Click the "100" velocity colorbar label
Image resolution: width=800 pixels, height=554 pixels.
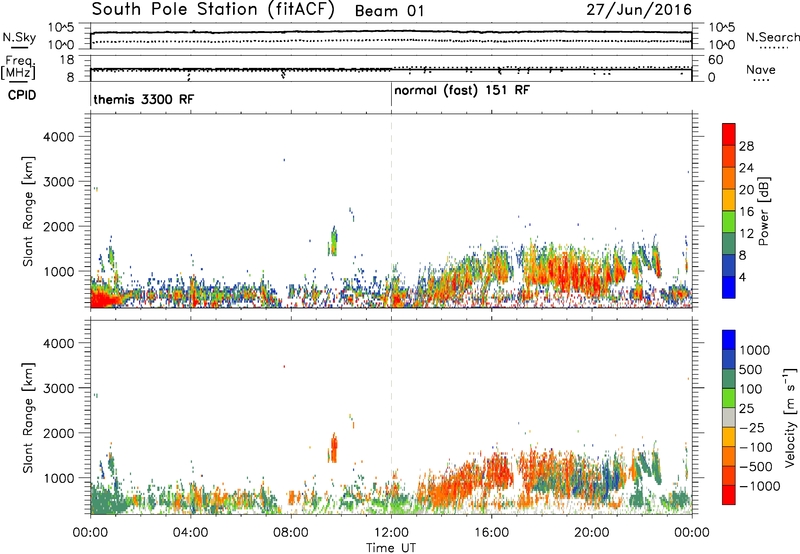tap(751, 389)
